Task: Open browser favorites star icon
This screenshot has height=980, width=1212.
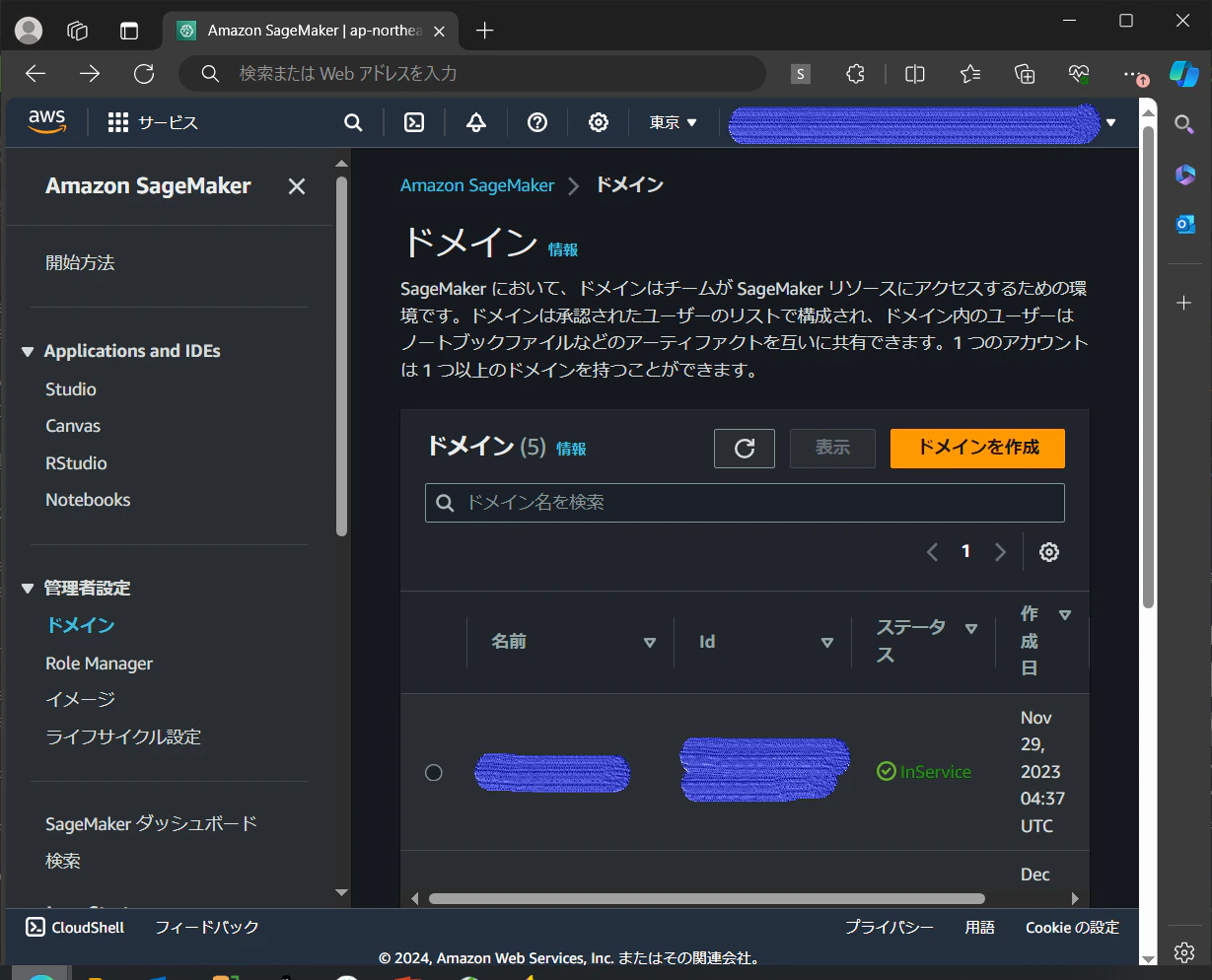Action: click(x=970, y=74)
